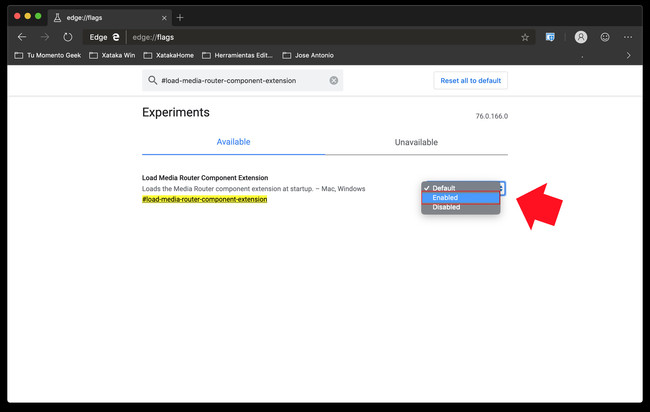Choose Disabled from the flag dropdown
The image size is (650, 412).
pyautogui.click(x=446, y=208)
